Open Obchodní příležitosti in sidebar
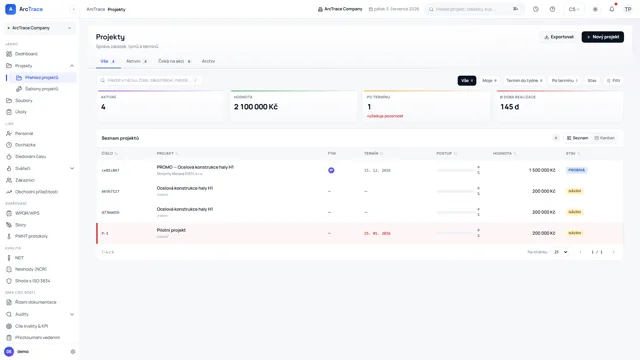This screenshot has height=360, width=640. pos(36,192)
